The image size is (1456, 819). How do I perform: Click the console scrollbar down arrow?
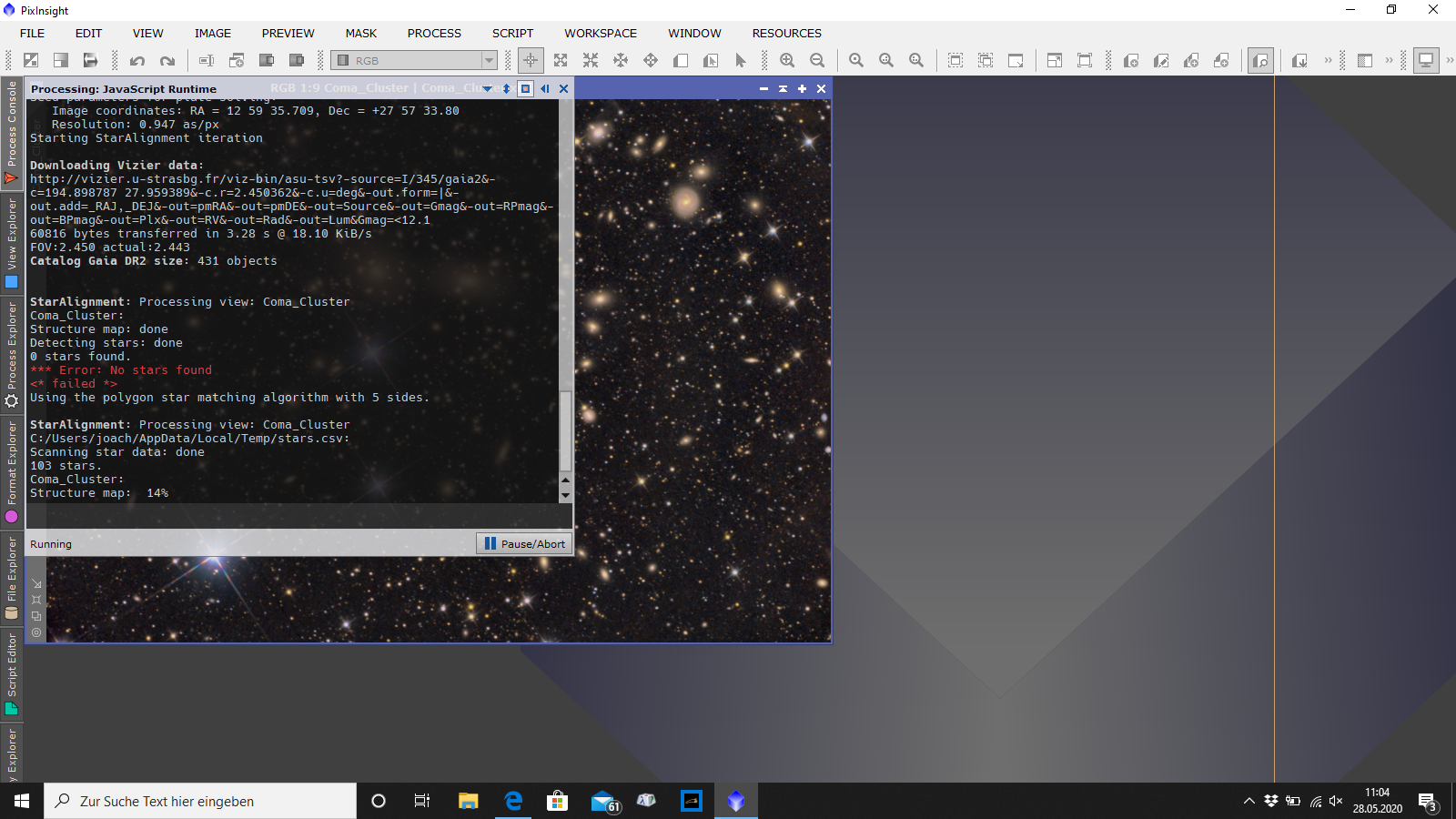pos(565,496)
